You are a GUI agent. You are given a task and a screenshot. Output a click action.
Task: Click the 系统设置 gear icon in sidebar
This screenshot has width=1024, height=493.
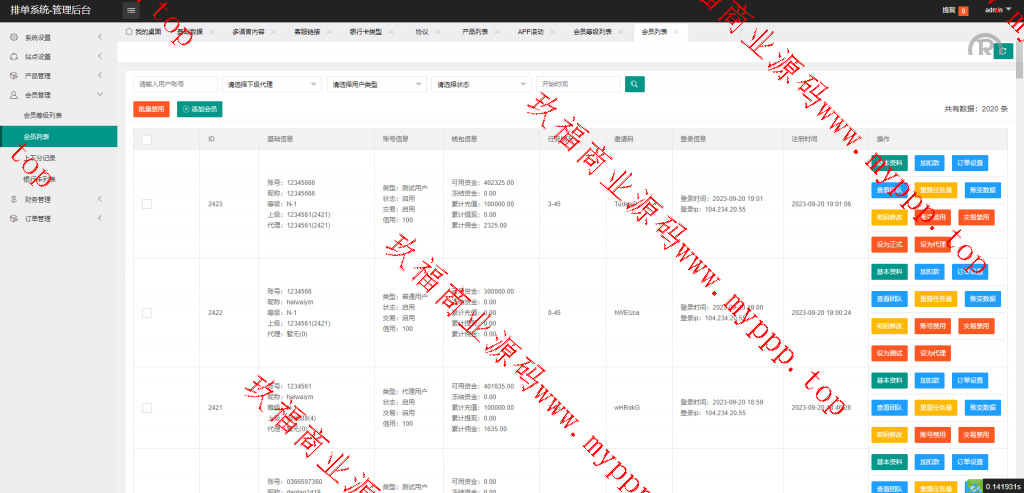tap(13, 38)
